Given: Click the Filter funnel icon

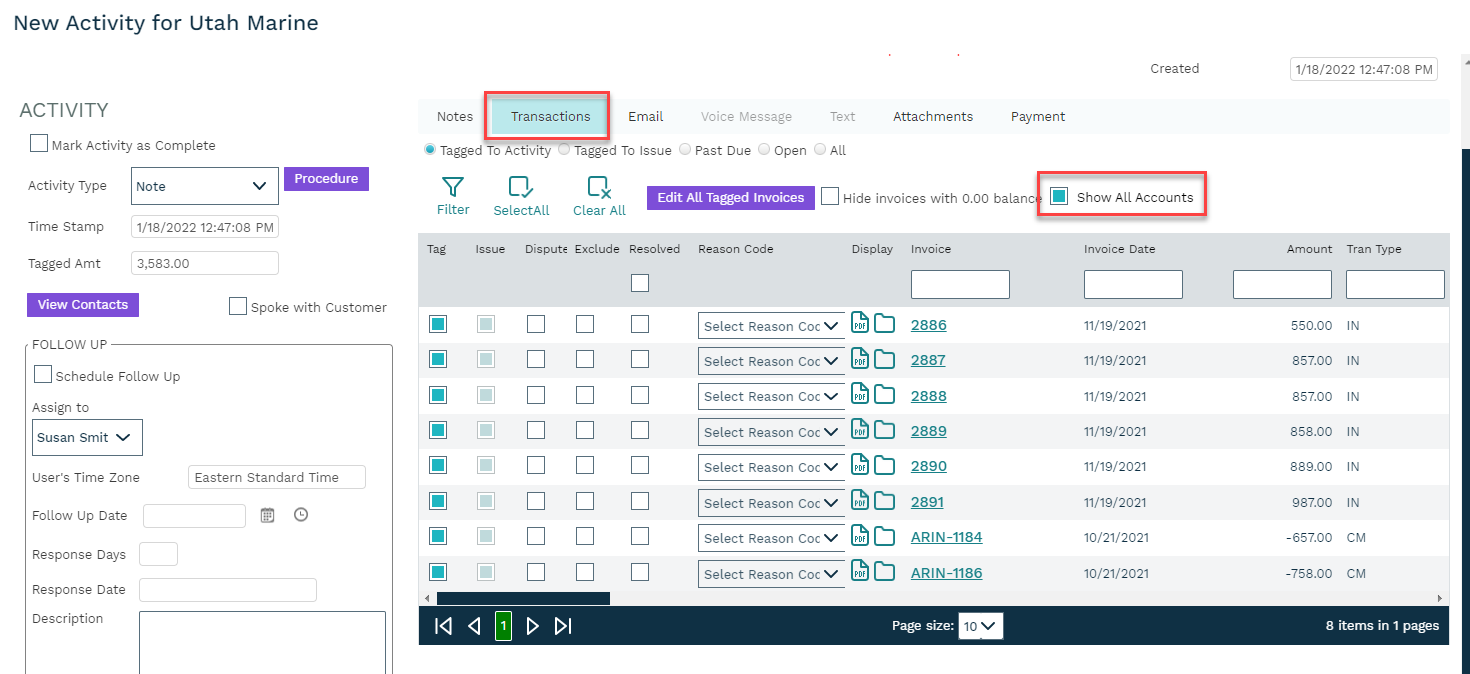Looking at the screenshot, I should (453, 187).
